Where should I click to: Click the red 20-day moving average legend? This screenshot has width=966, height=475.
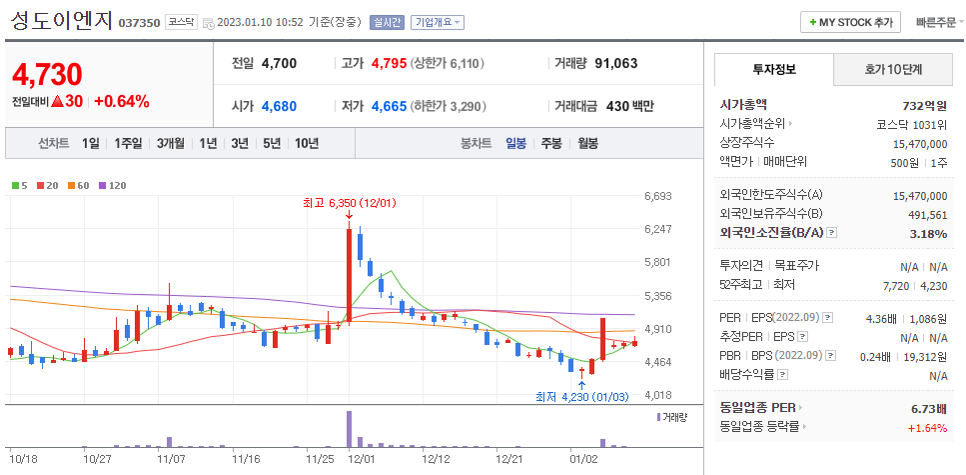point(47,185)
